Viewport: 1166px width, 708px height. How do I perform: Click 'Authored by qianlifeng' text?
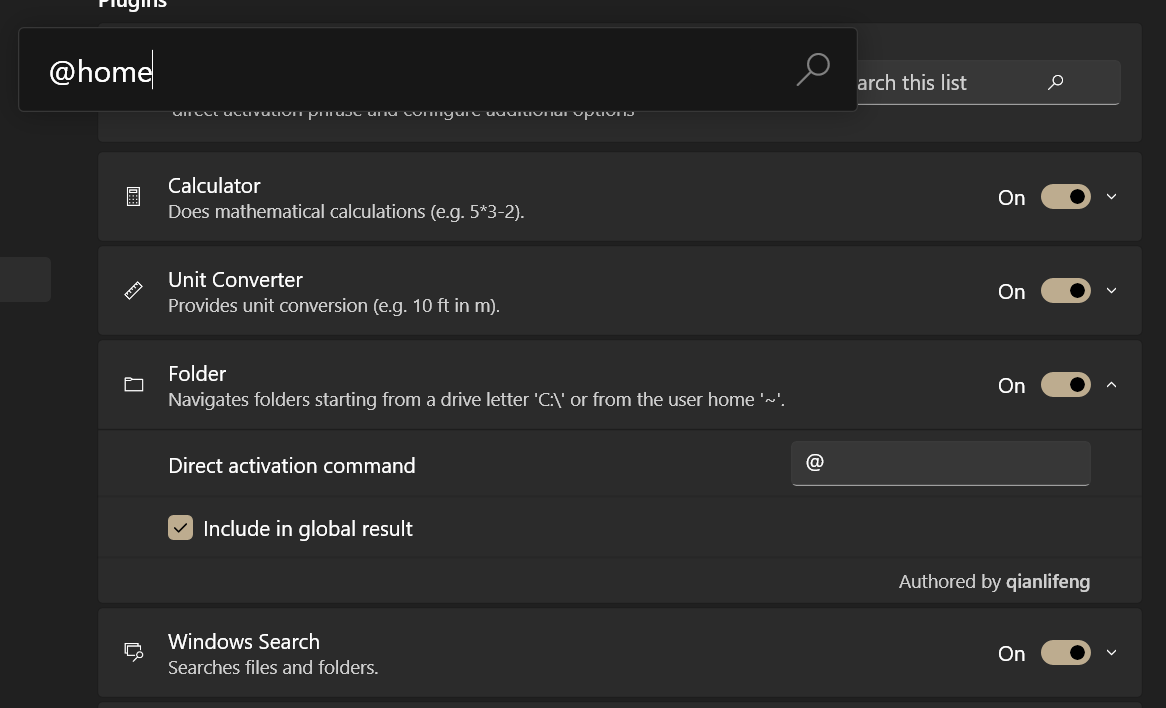pyautogui.click(x=994, y=582)
